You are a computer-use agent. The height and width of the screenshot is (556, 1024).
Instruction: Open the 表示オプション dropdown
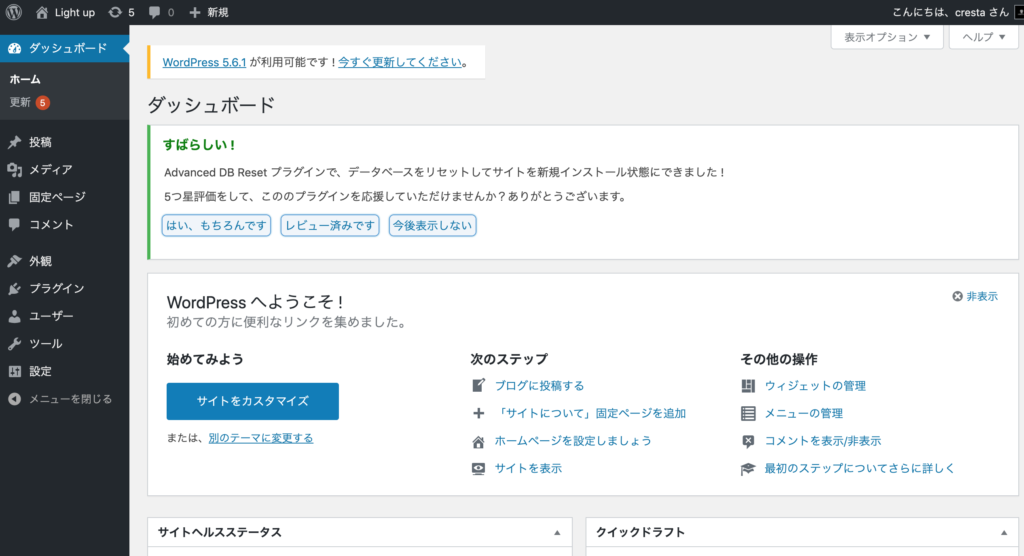(887, 37)
